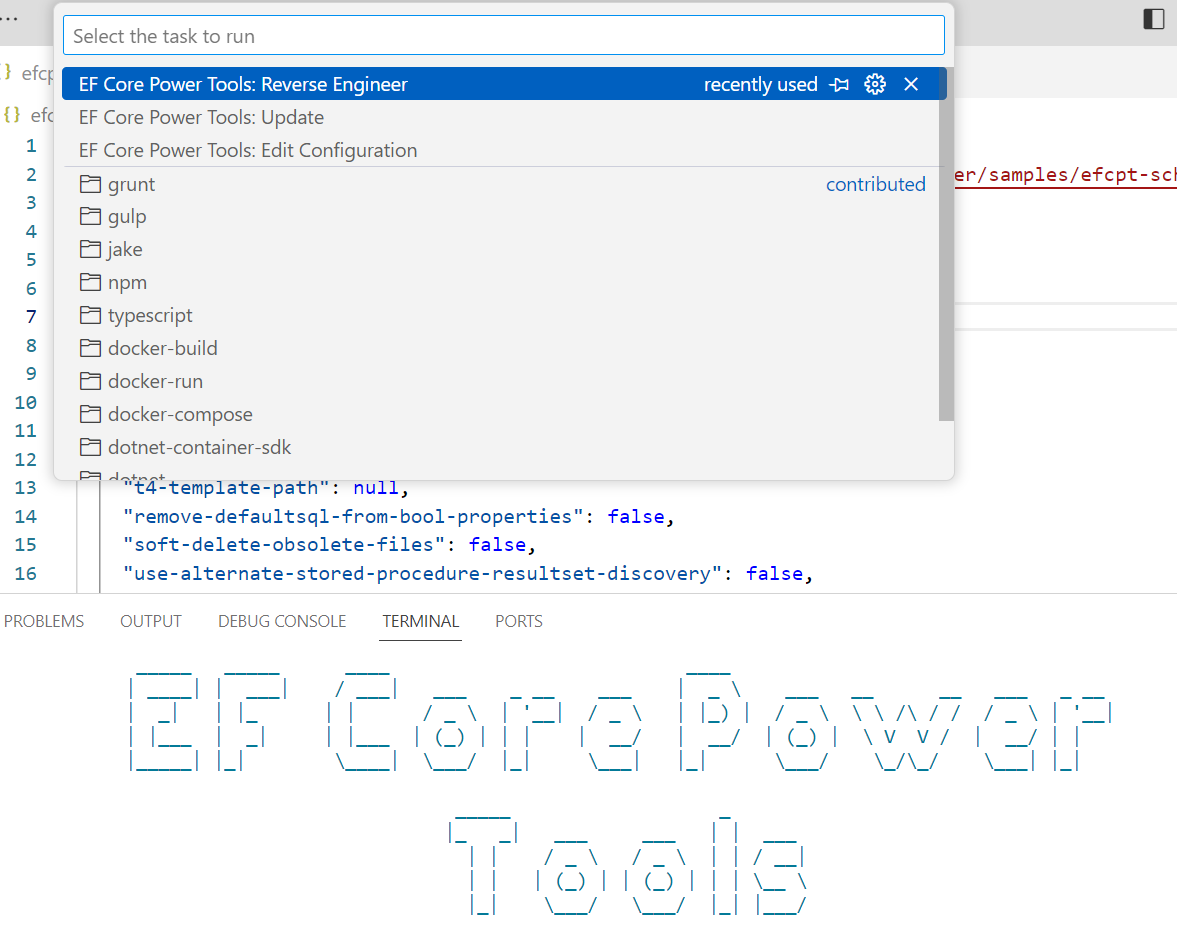Viewport: 1177px width, 925px height.
Task: Open the samples/efcpt-schema URL link
Action: pos(1065,175)
